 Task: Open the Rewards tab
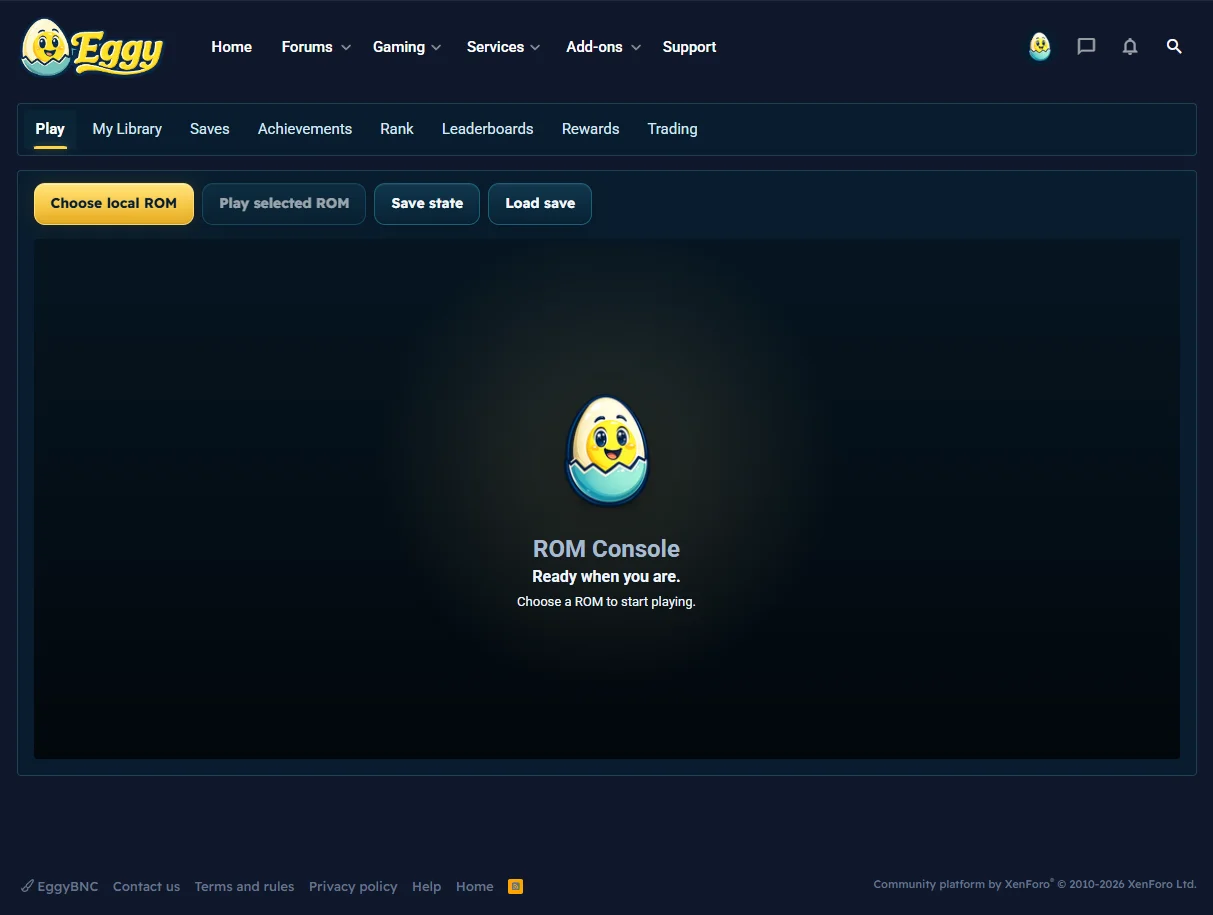[591, 129]
